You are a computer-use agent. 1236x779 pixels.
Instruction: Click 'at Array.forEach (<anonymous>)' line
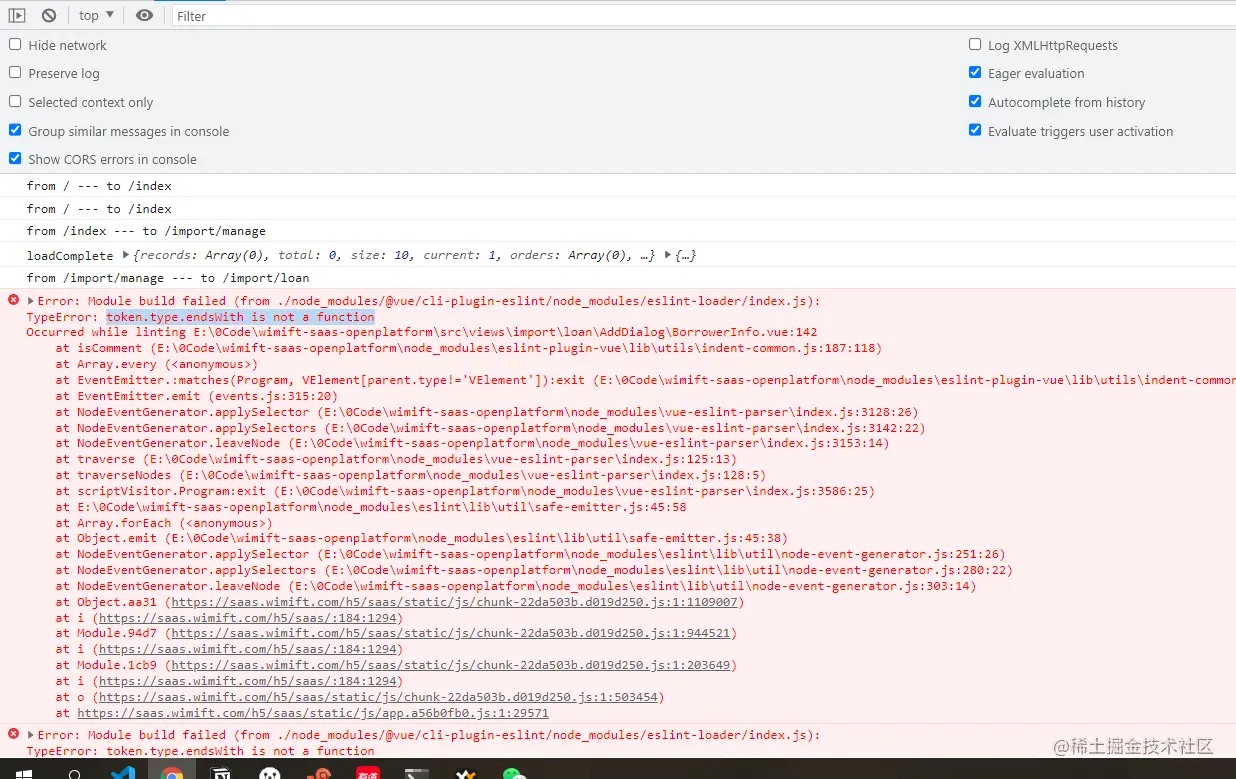coord(164,523)
